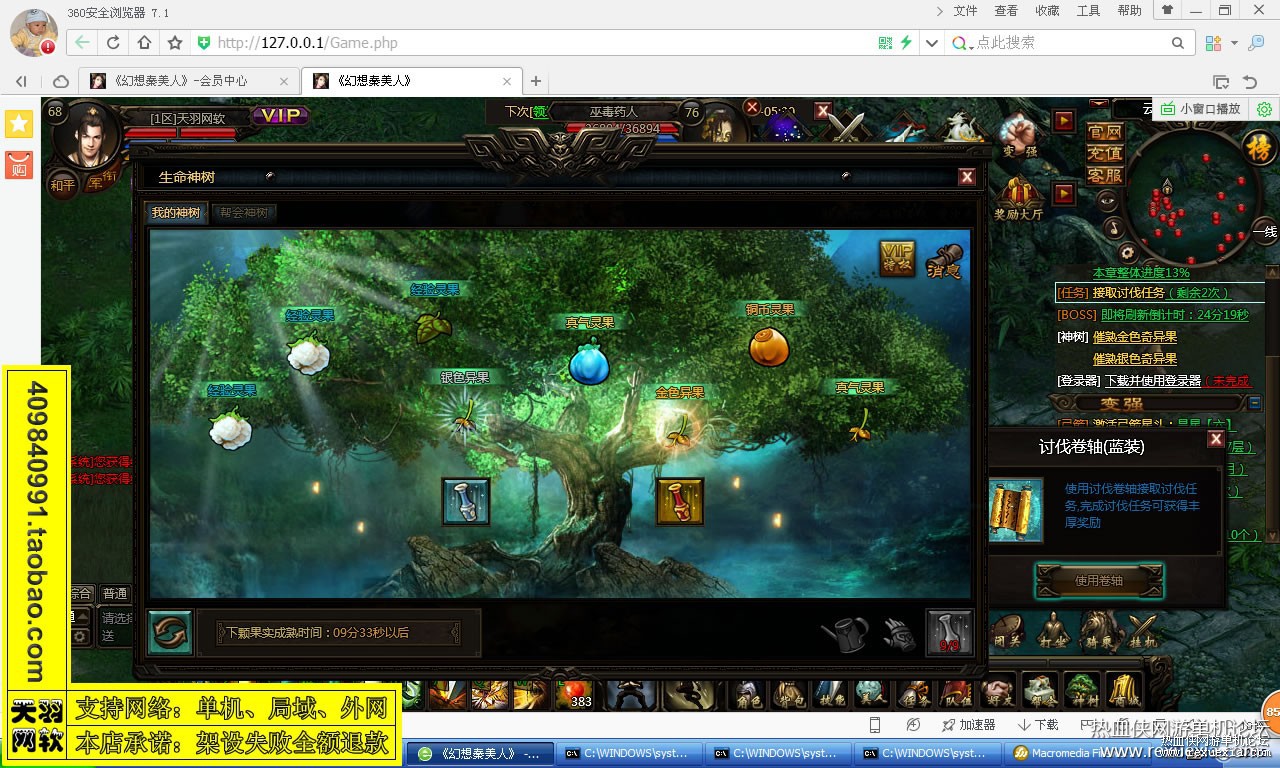
Task: Reload the page in the browser toolbar
Action: [113, 43]
